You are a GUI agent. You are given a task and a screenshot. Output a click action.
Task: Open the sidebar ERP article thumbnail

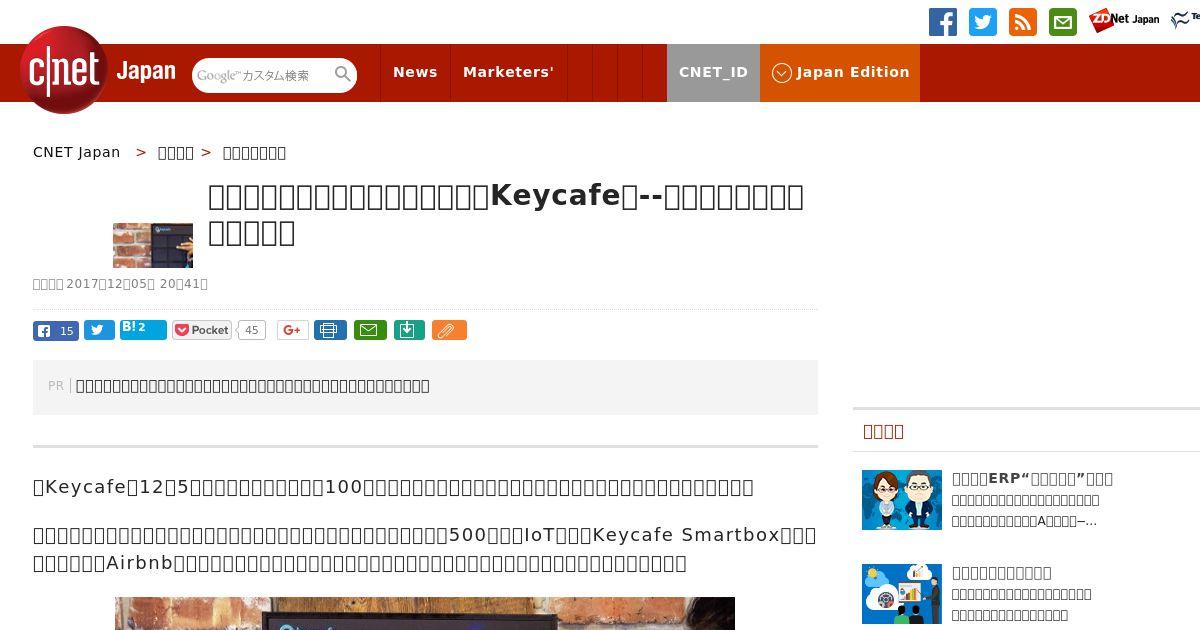pyautogui.click(x=902, y=500)
